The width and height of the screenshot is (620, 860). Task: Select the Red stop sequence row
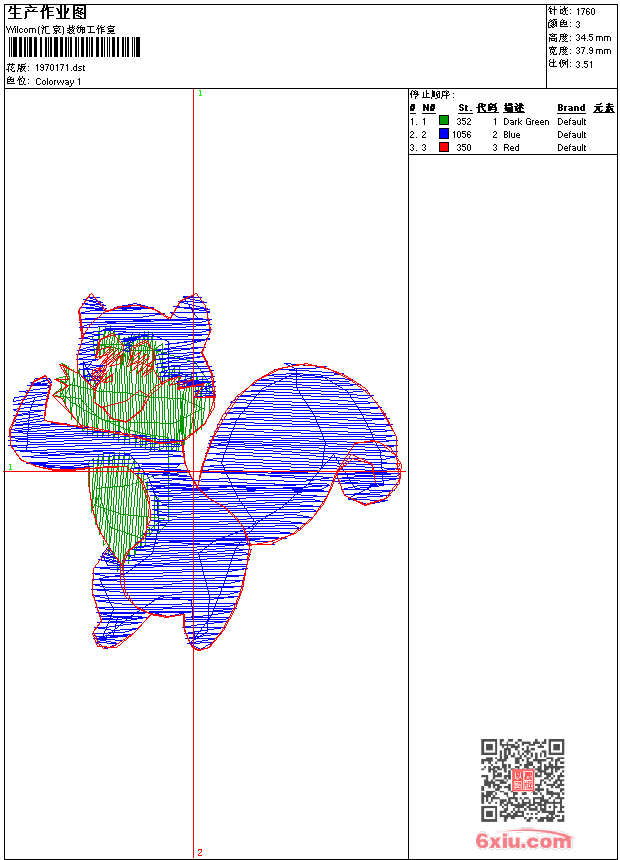coord(512,148)
